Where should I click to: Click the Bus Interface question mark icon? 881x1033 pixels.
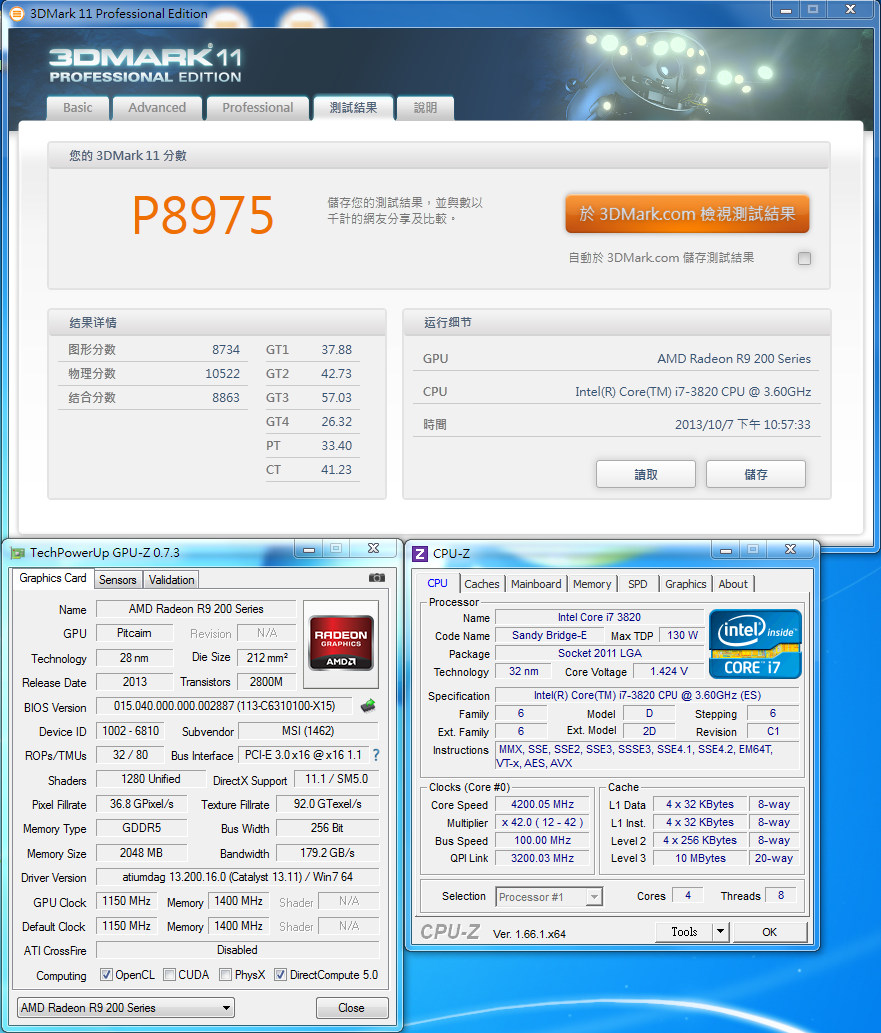pos(376,755)
